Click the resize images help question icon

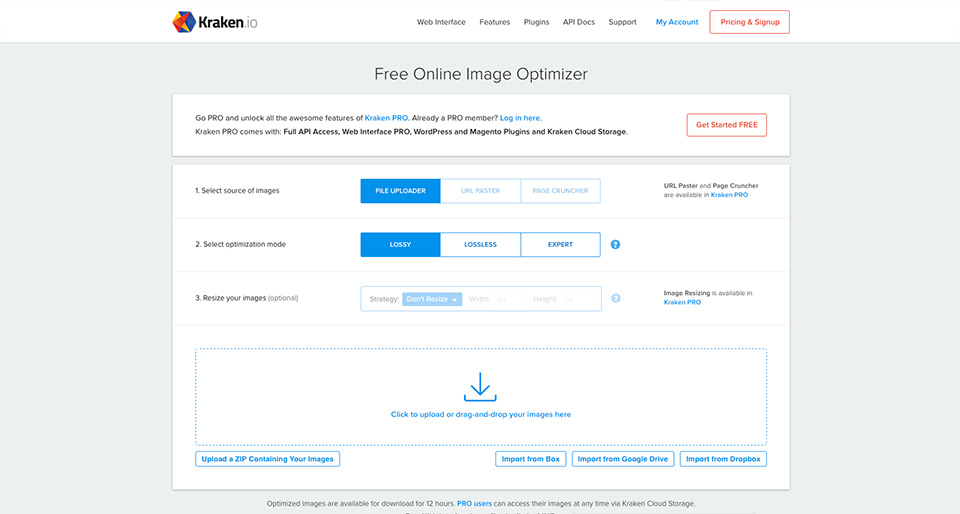point(616,299)
